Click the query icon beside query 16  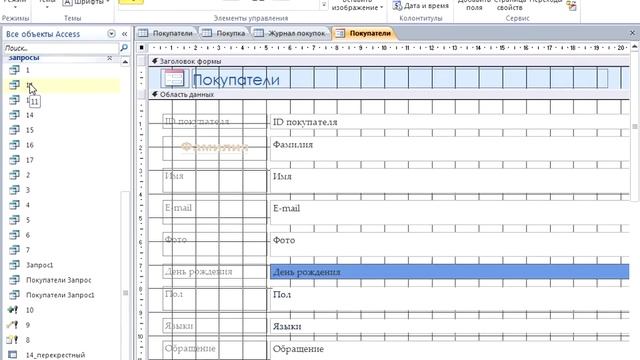point(14,145)
